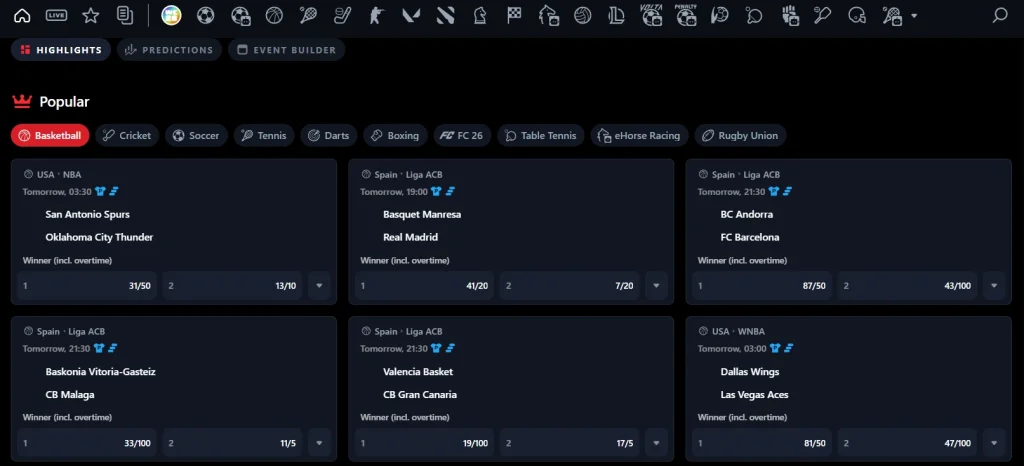Select the eFighting fist icon
This screenshot has width=1024, height=466.
790,16
